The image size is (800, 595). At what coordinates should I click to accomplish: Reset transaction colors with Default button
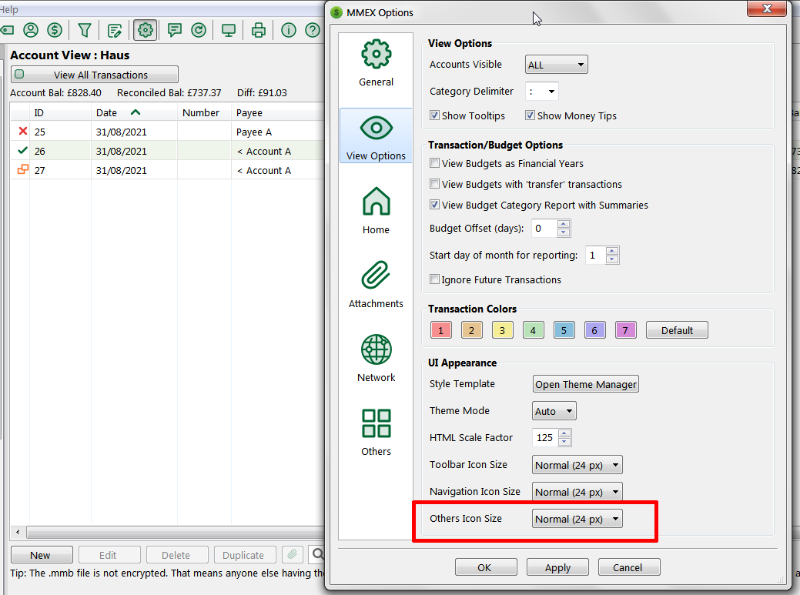(677, 330)
